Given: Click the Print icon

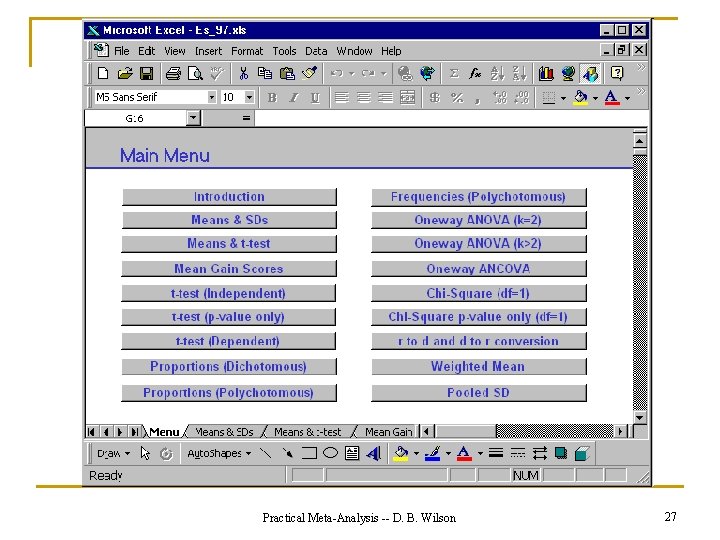Looking at the screenshot, I should click(x=173, y=73).
